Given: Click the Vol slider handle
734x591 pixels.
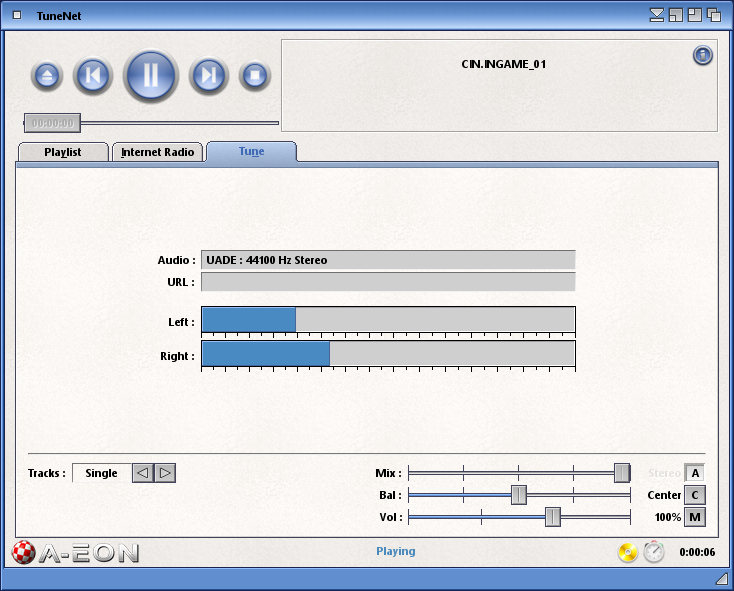Looking at the screenshot, I should (553, 517).
